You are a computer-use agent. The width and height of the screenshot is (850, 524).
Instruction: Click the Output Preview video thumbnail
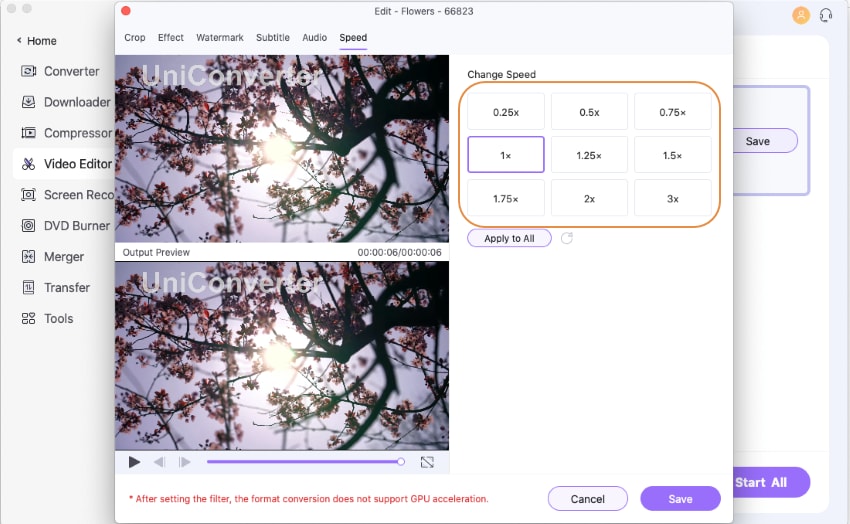[282, 356]
